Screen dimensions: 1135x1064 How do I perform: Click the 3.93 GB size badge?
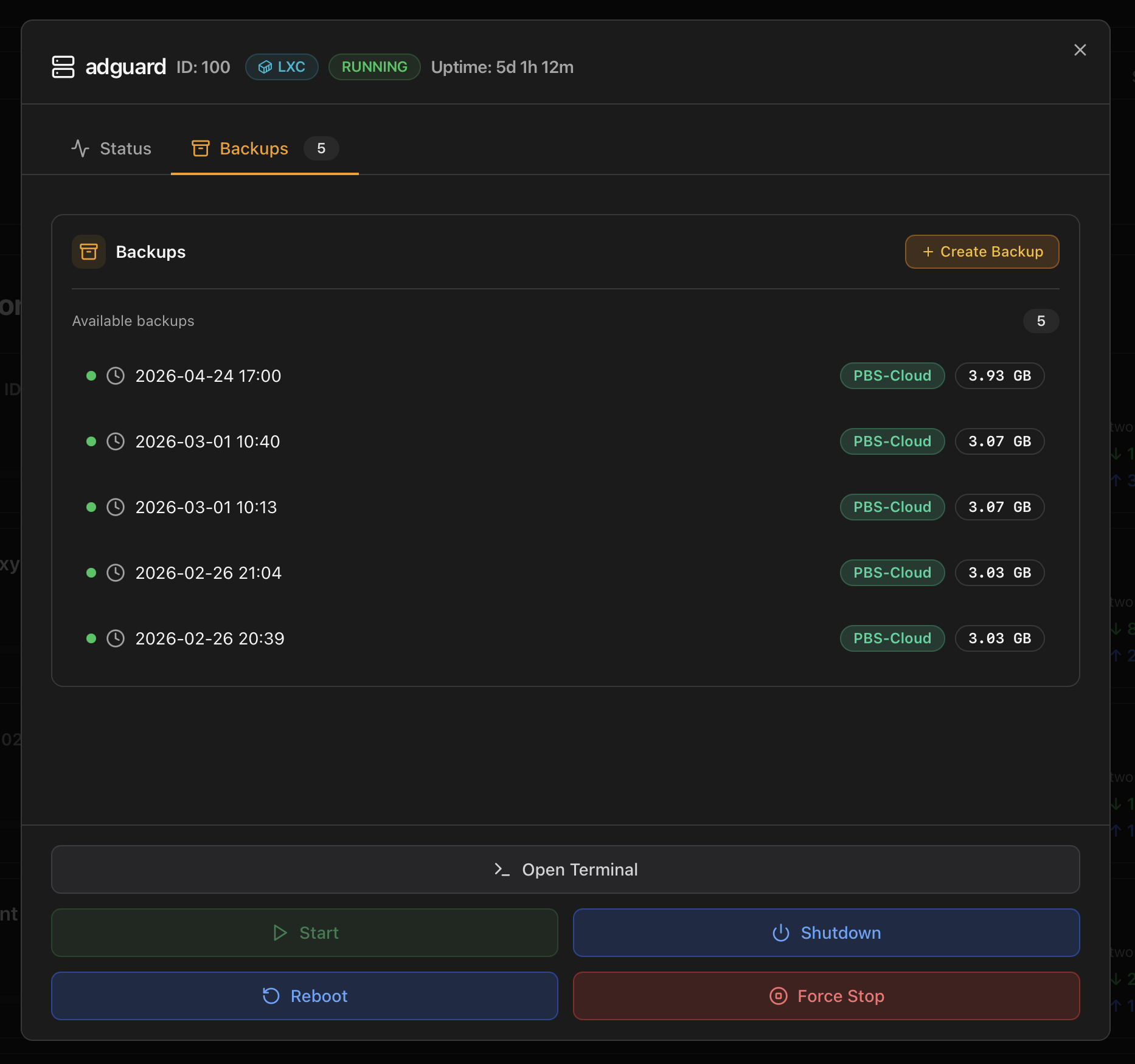click(999, 376)
